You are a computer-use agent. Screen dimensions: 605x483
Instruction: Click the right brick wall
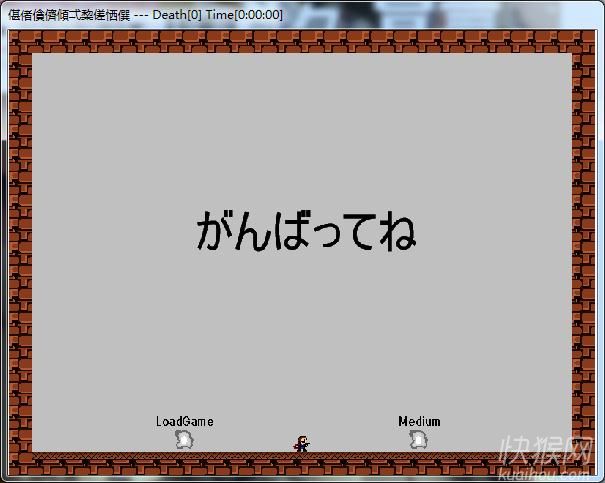pyautogui.click(x=583, y=250)
